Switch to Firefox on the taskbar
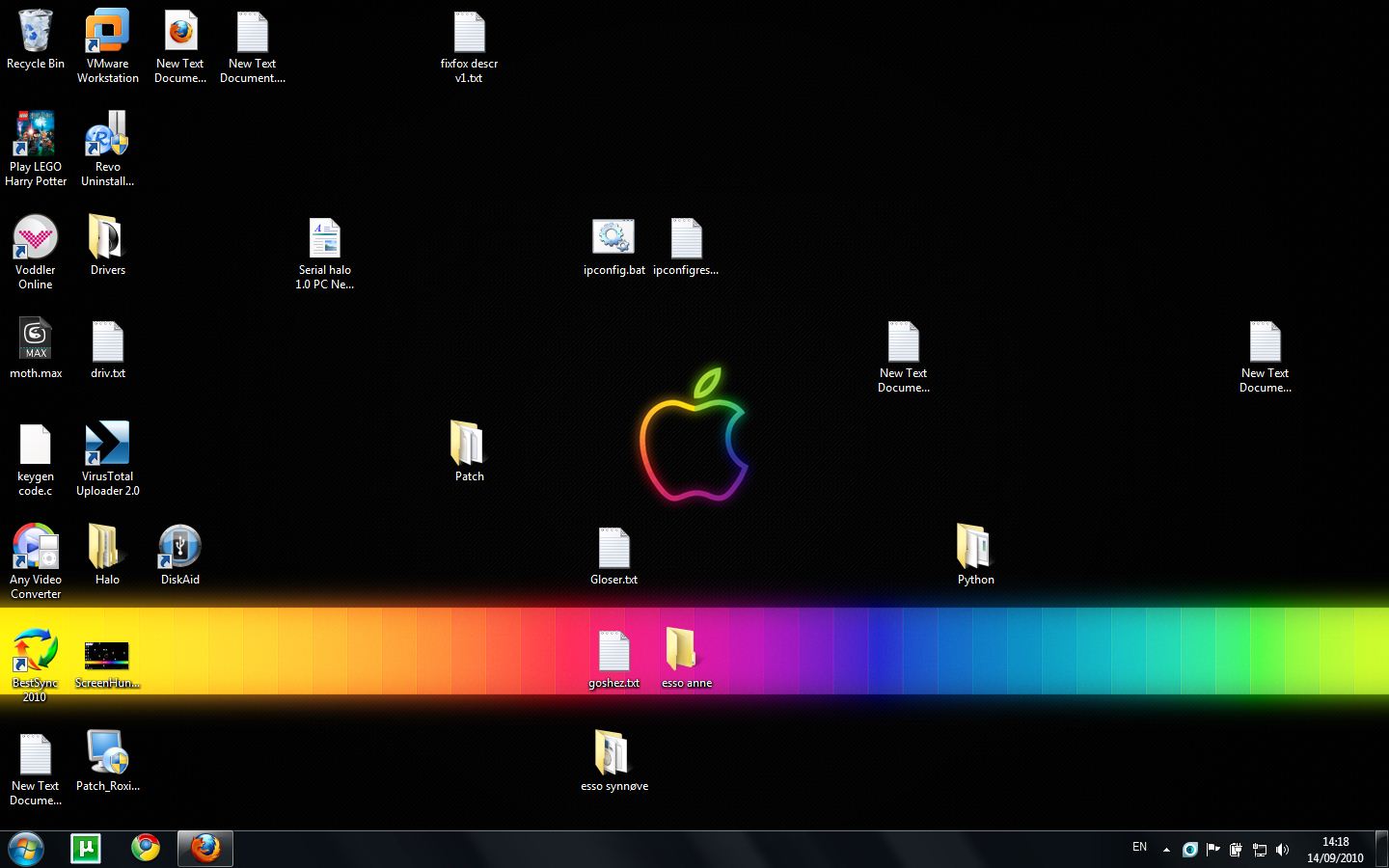1389x868 pixels. tap(205, 849)
